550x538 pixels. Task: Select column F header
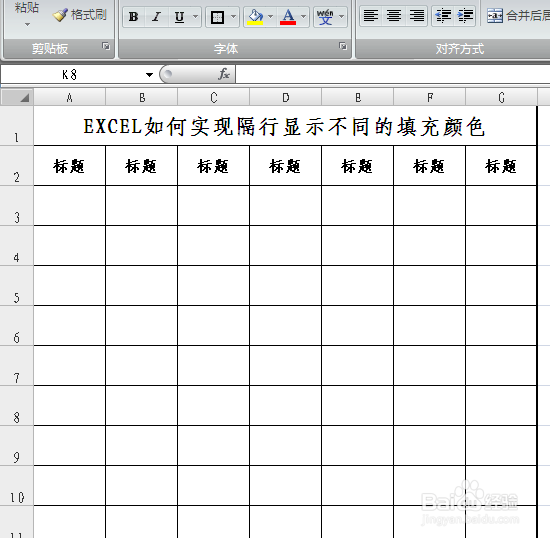430,97
